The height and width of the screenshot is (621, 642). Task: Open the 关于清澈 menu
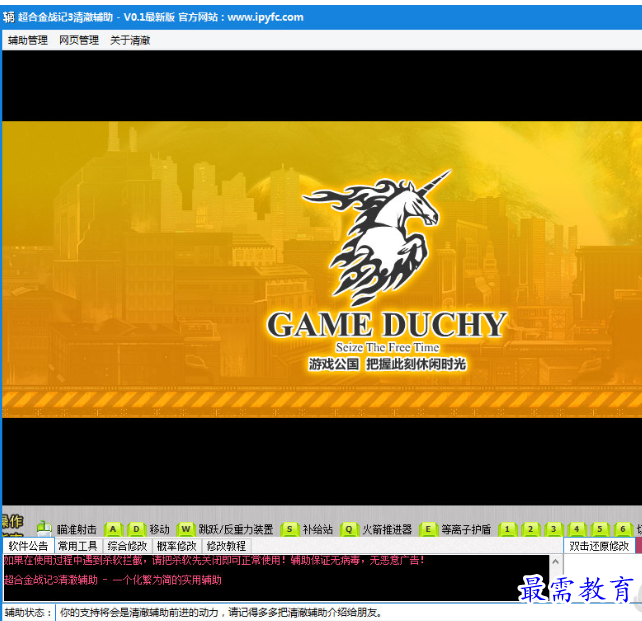130,40
